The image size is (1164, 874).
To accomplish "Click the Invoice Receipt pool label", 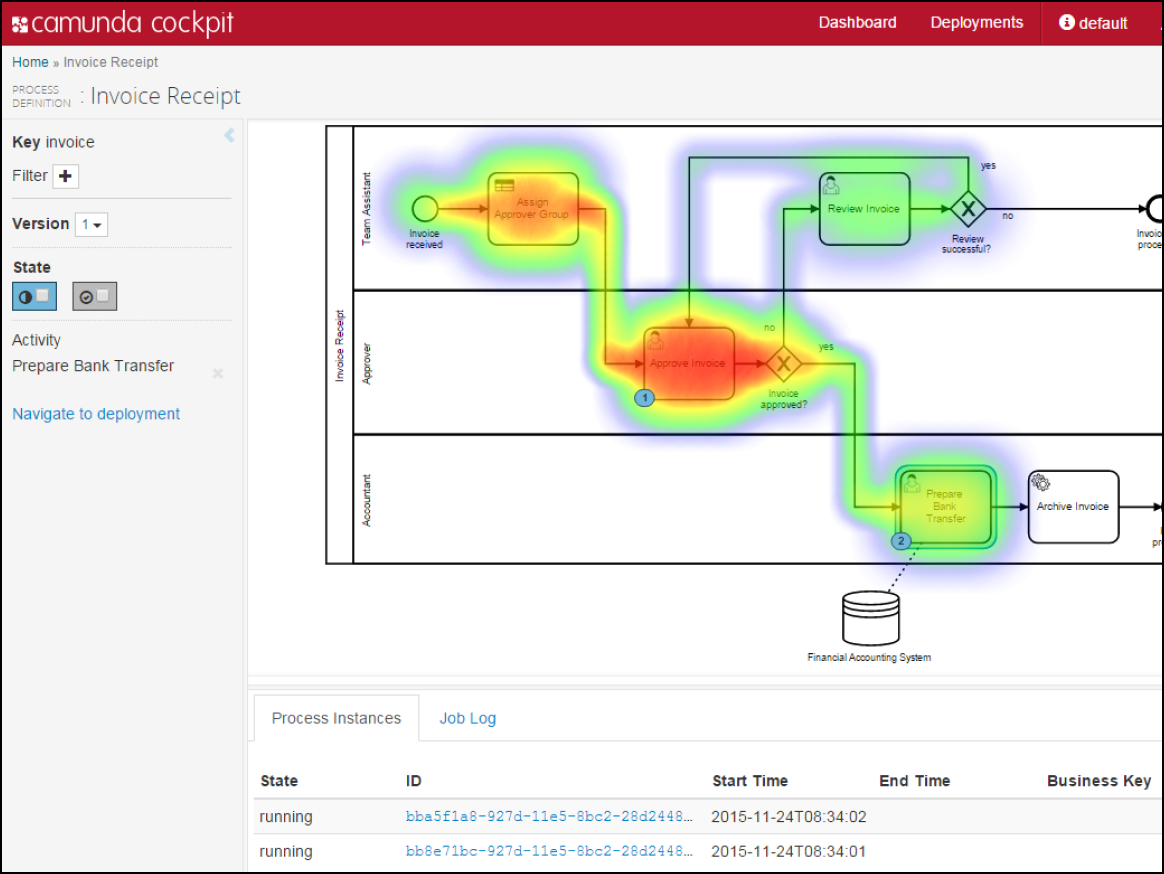I will (340, 346).
